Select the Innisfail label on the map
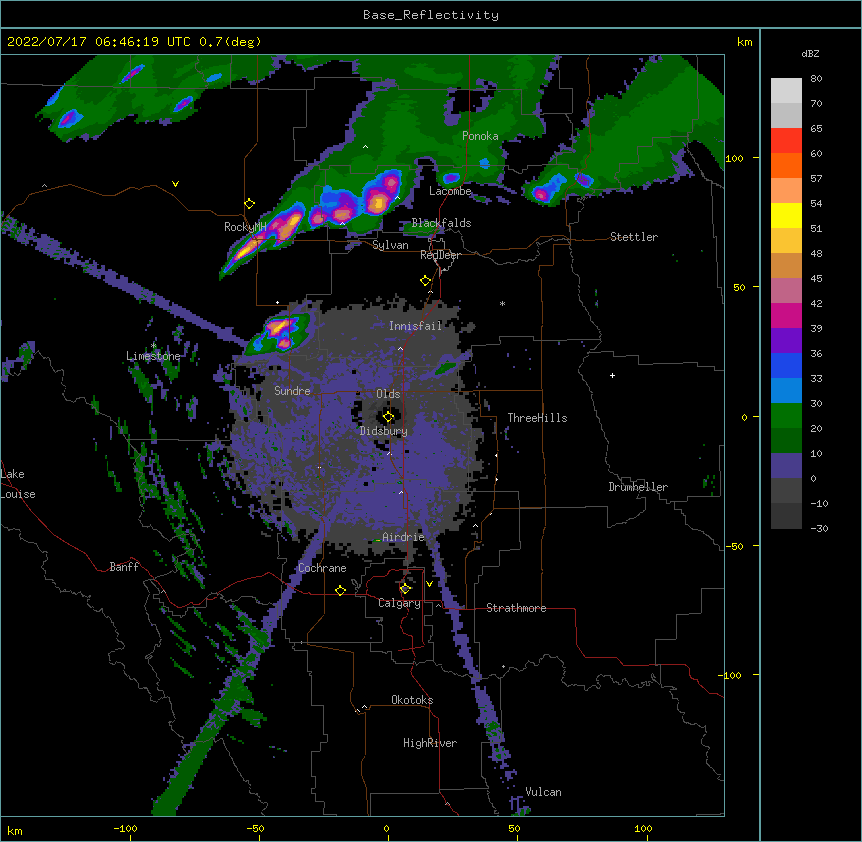This screenshot has height=842, width=862. 415,326
